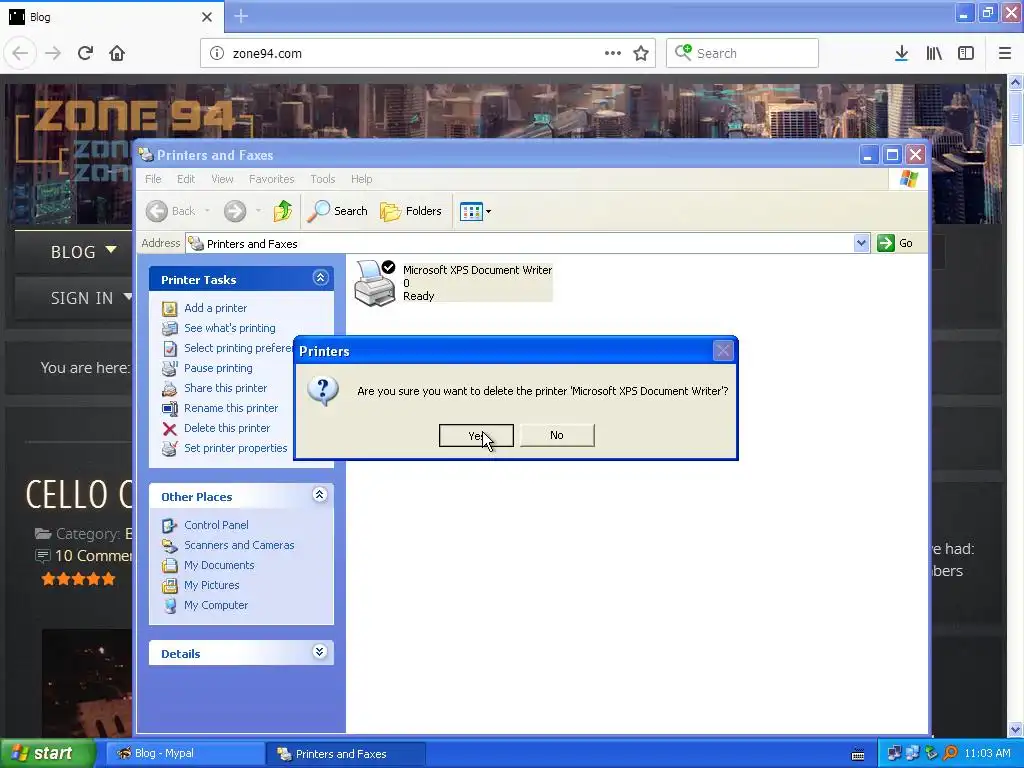
Task: Choose Share this printer task
Action: click(225, 388)
